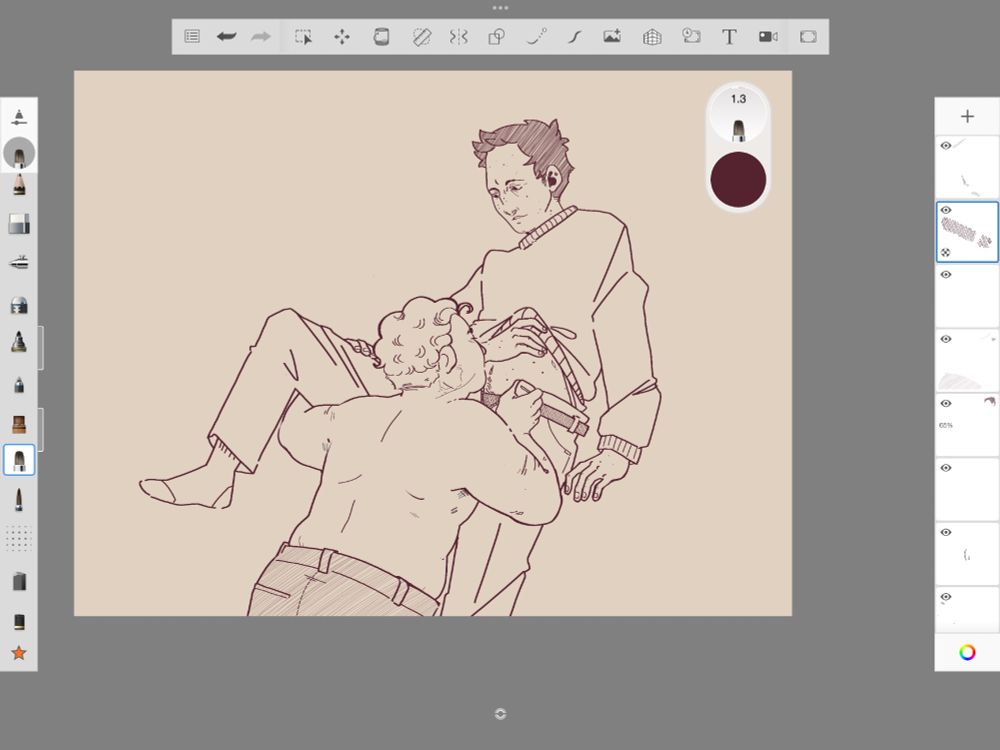This screenshot has width=1000, height=750.
Task: Open the main menu icon
Action: tap(189, 36)
